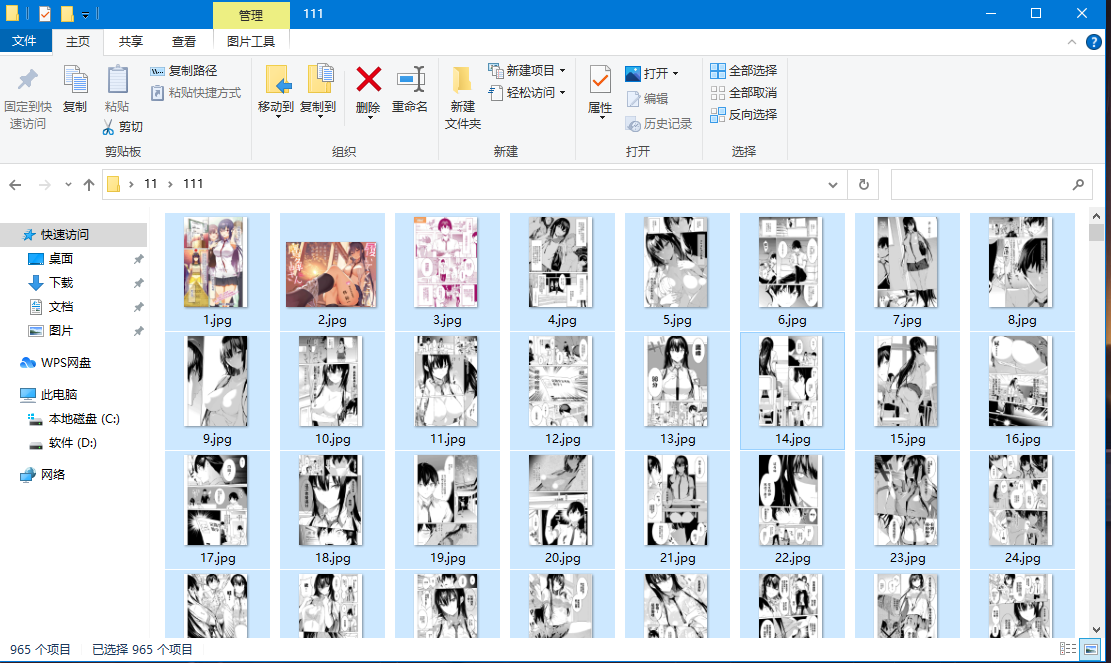
Task: Collapse the ribbon using the chevron toggle
Action: 1071,42
